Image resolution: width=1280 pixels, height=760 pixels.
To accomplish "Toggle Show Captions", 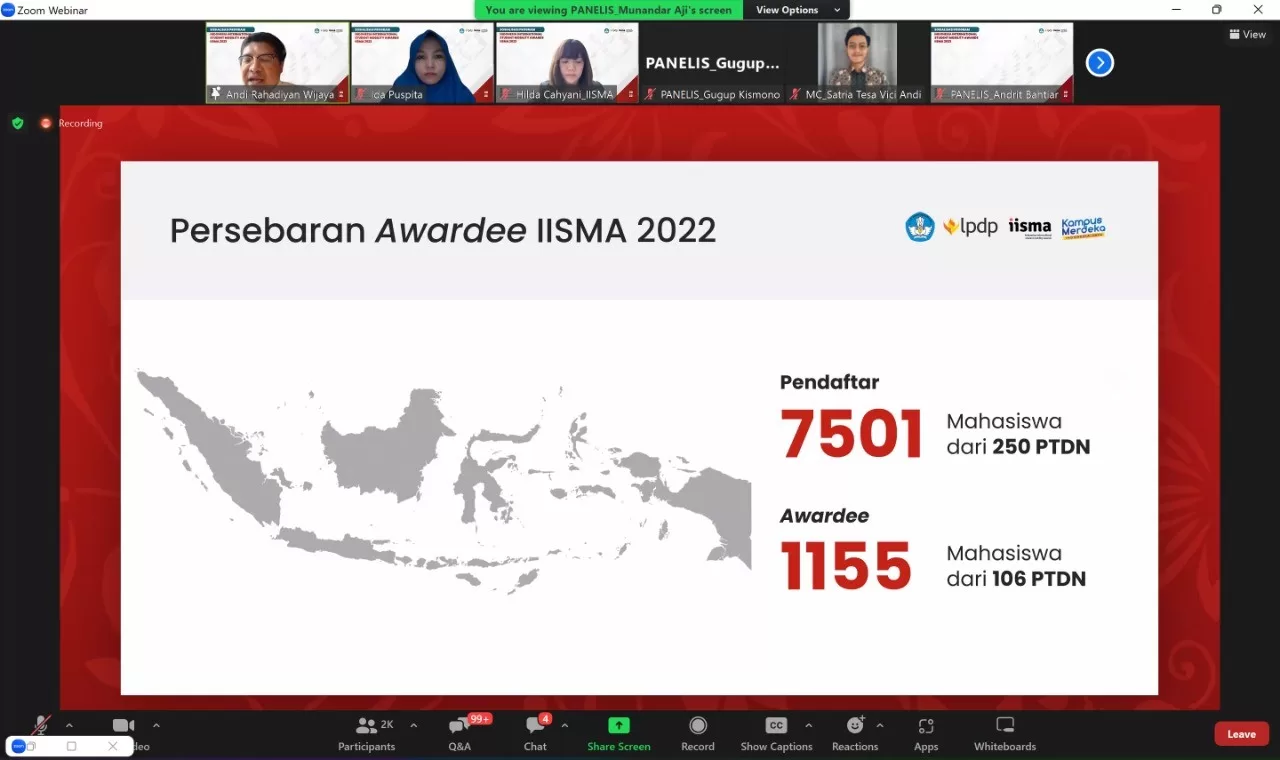I will (776, 733).
